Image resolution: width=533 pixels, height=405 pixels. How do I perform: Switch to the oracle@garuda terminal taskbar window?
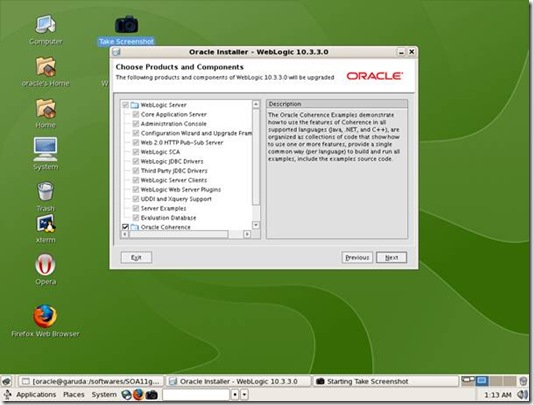coord(91,381)
